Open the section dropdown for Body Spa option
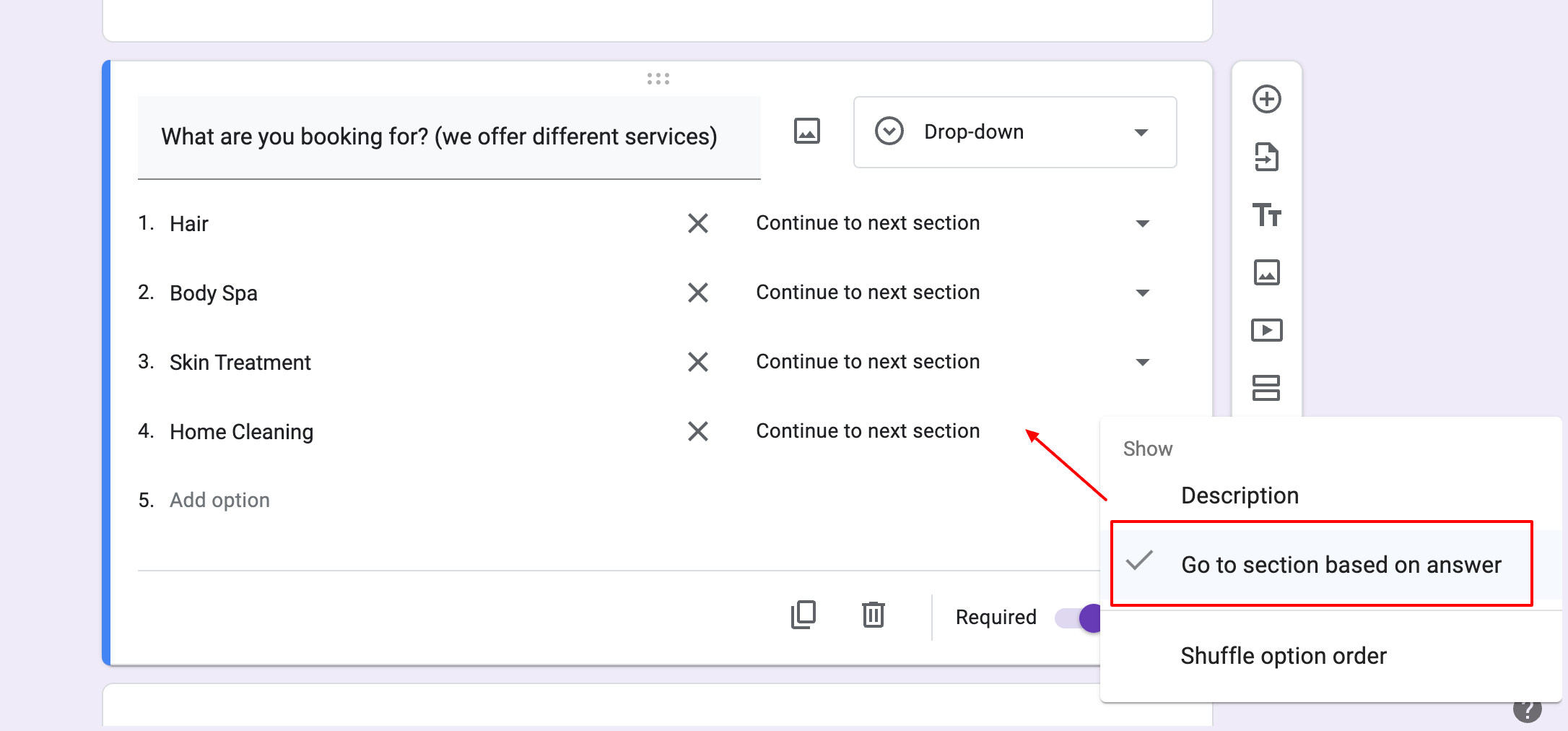This screenshot has height=731, width=1568. [1142, 293]
